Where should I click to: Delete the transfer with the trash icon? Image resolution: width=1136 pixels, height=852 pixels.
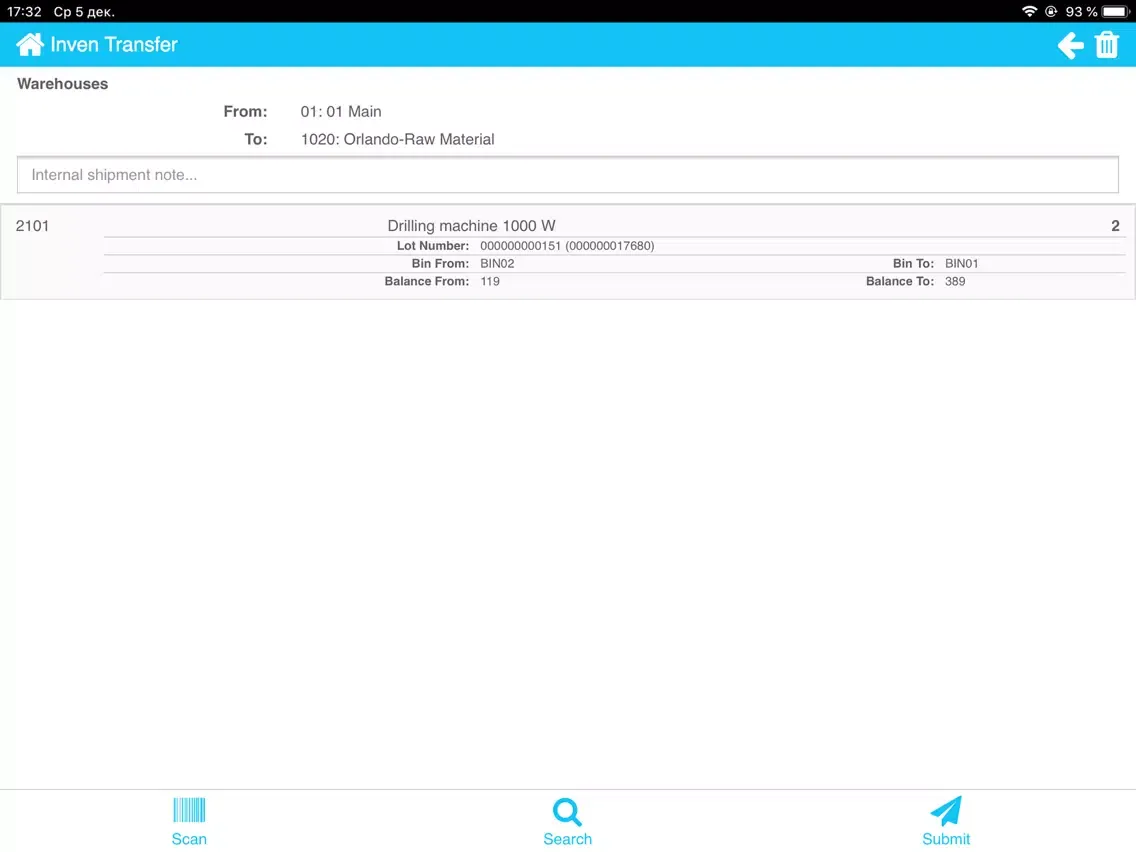coord(1106,45)
